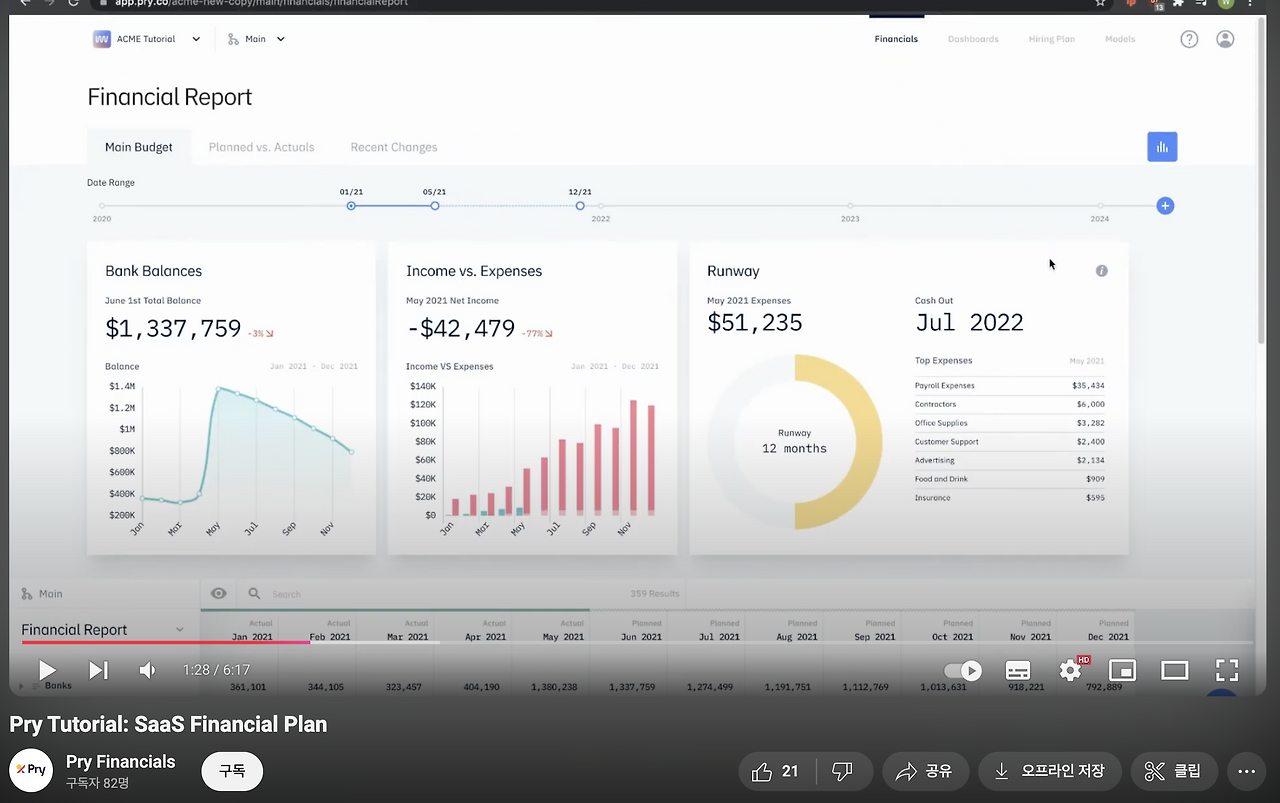Mute the video volume
This screenshot has height=803, width=1280.
(x=148, y=670)
